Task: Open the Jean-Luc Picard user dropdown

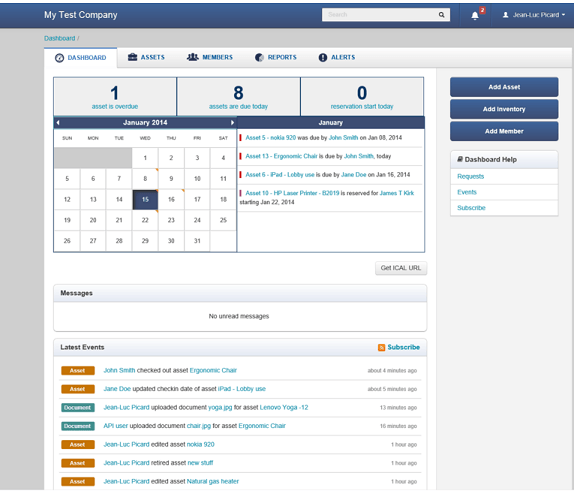Action: (534, 15)
